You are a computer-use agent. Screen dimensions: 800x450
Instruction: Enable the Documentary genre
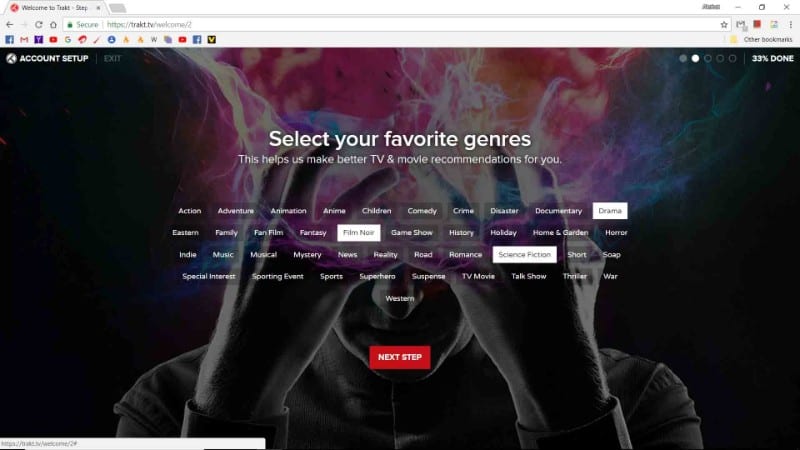(x=558, y=211)
